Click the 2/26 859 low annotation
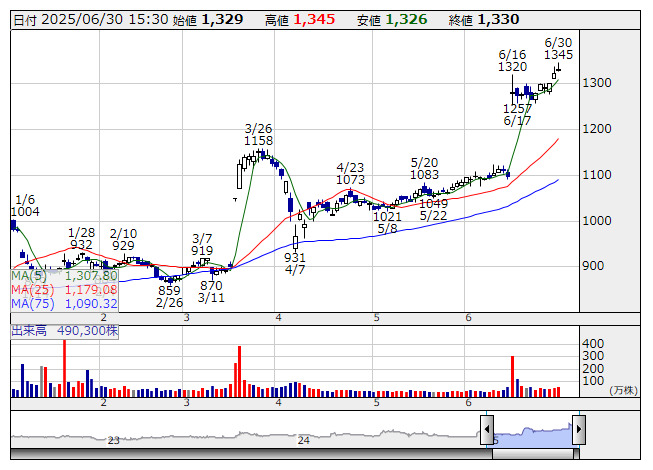 (x=170, y=296)
